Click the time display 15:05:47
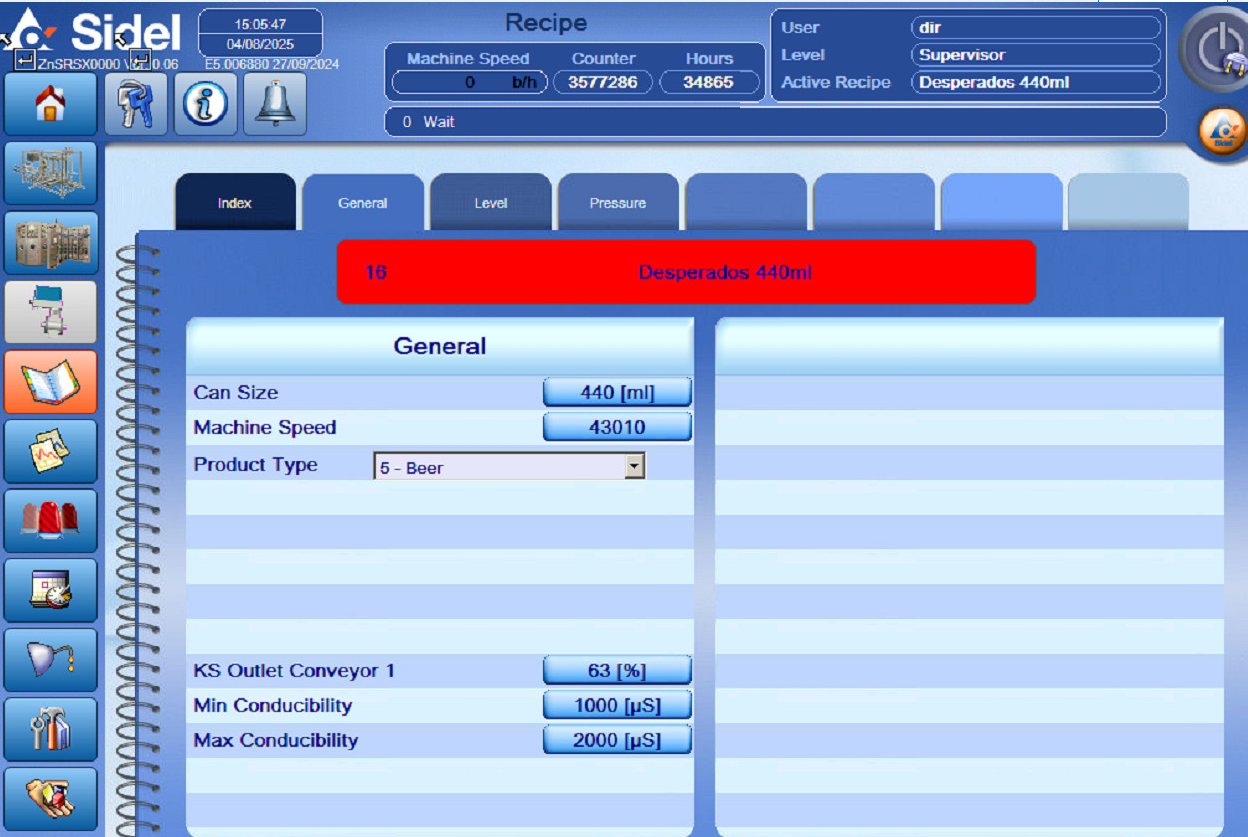This screenshot has width=1248, height=837. (261, 24)
